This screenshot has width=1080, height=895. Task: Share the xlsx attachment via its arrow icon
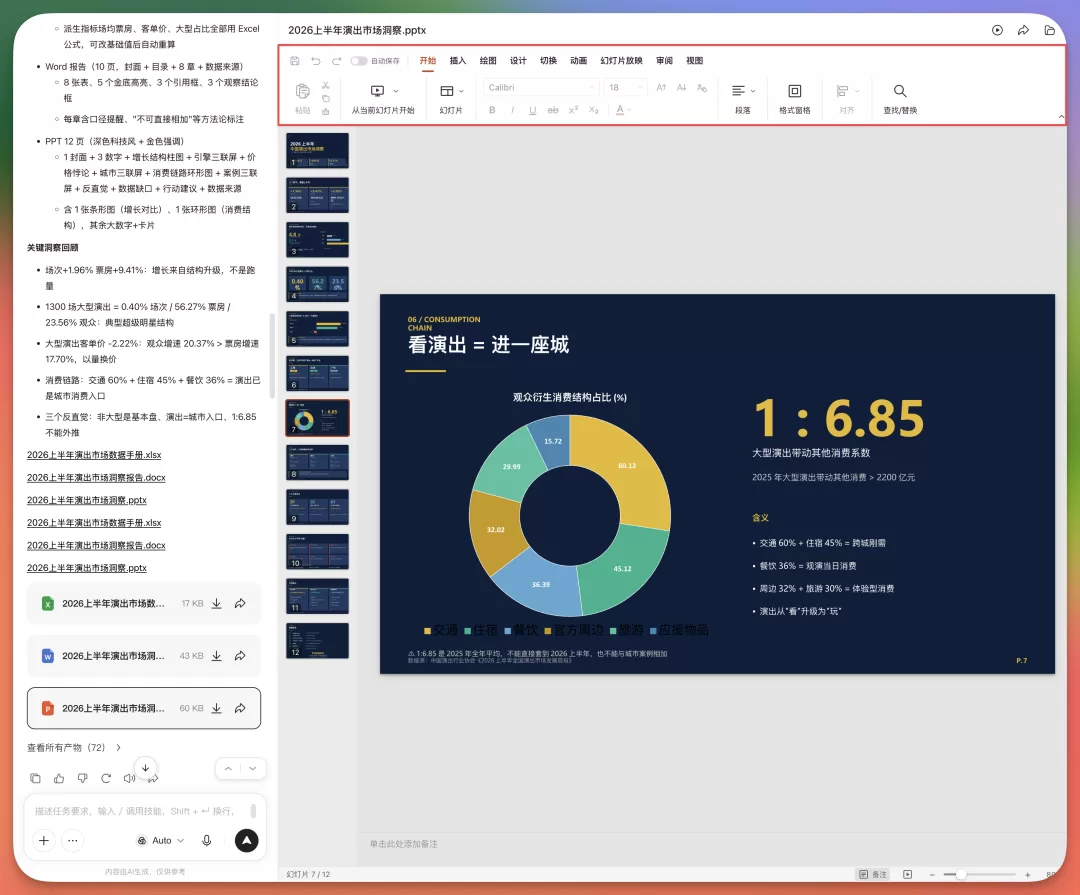[240, 604]
